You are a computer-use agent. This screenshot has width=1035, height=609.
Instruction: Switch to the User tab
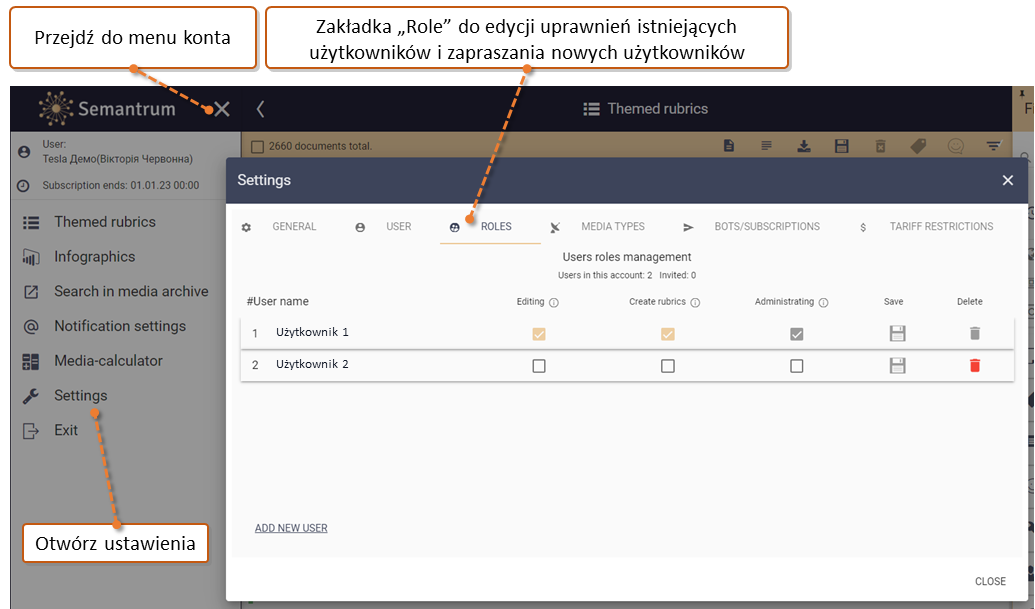pyautogui.click(x=384, y=227)
